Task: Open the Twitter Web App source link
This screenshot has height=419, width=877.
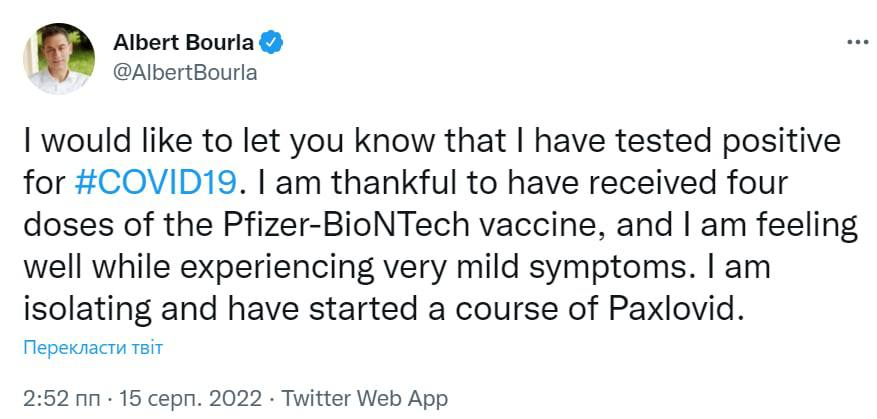Action: point(365,397)
